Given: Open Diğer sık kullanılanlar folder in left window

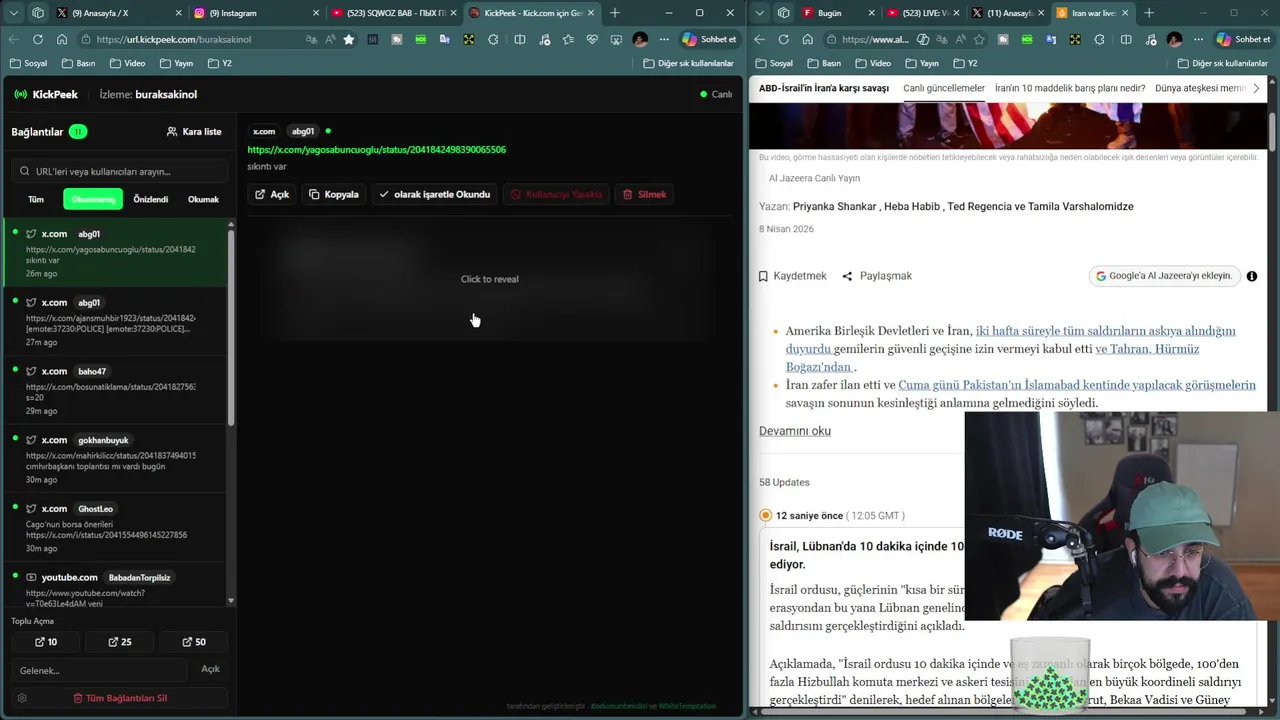Looking at the screenshot, I should pyautogui.click(x=688, y=63).
